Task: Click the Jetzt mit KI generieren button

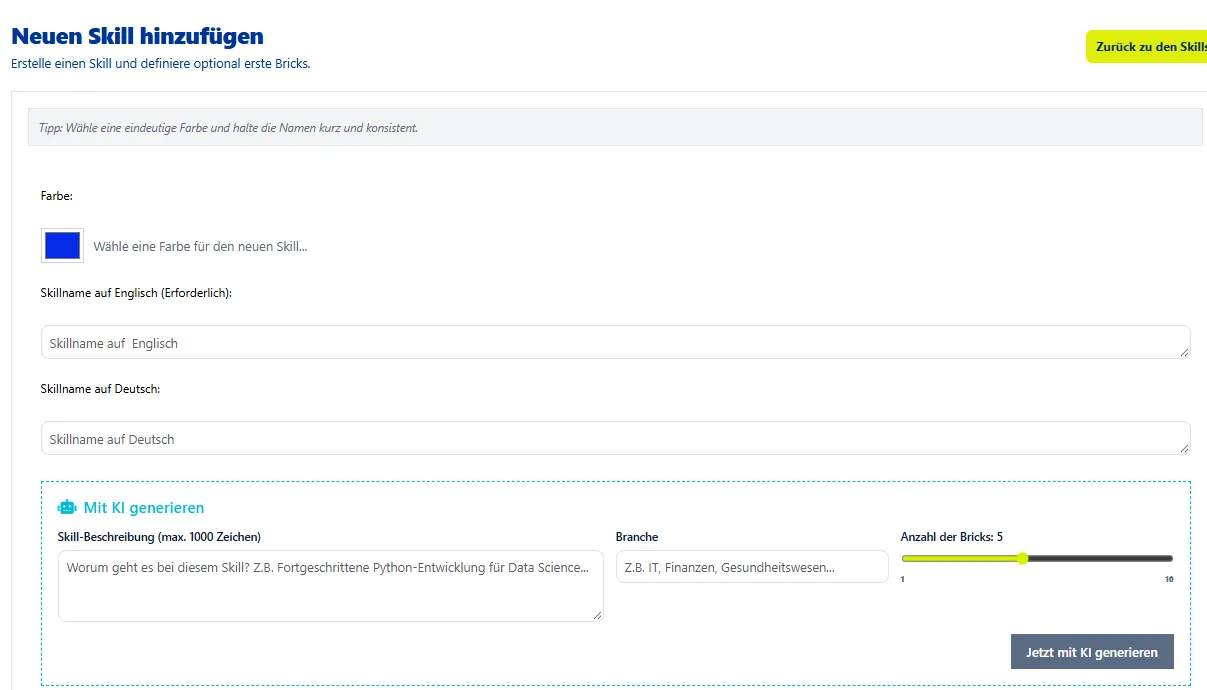Action: tap(1092, 652)
